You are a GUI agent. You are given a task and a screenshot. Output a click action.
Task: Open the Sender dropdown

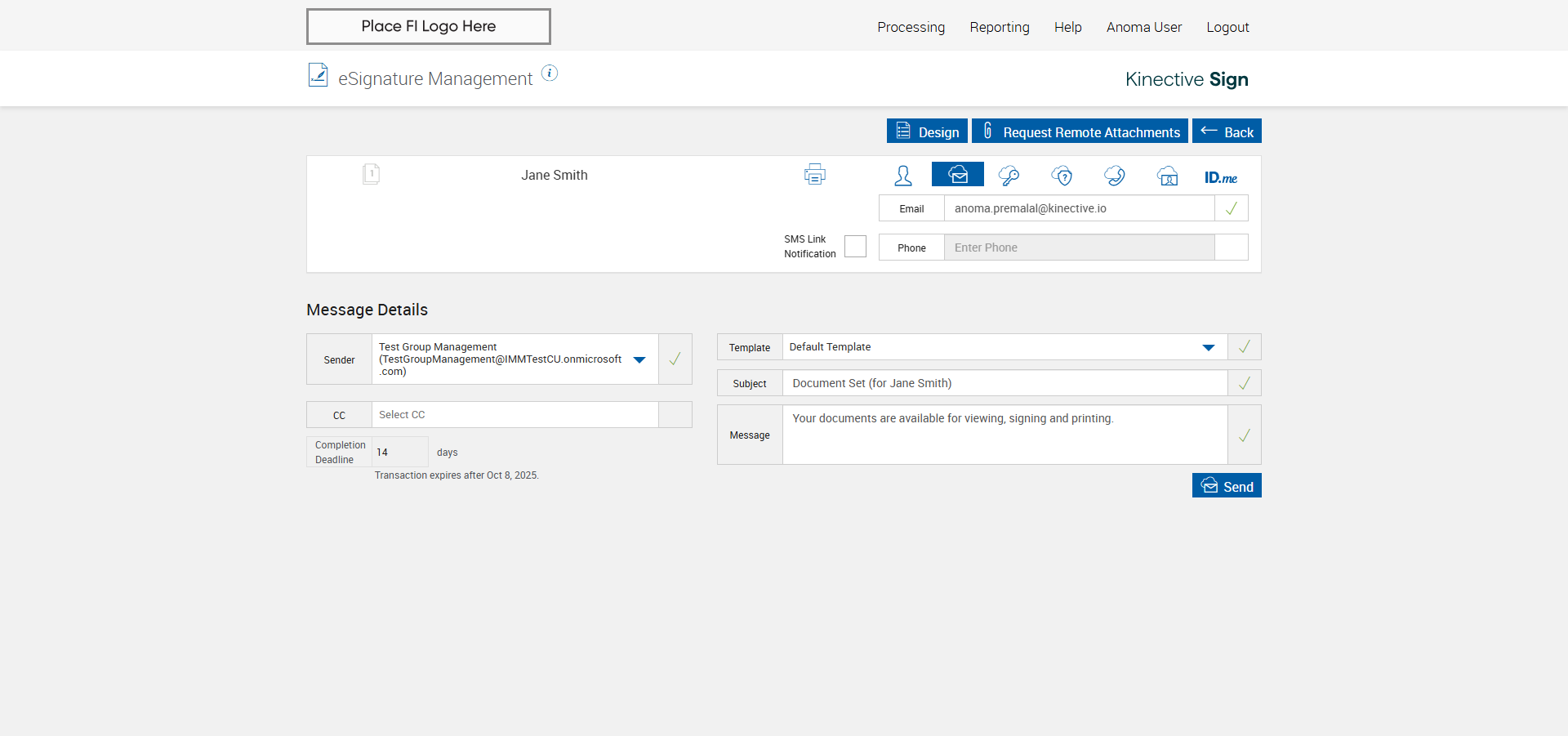pyautogui.click(x=639, y=359)
